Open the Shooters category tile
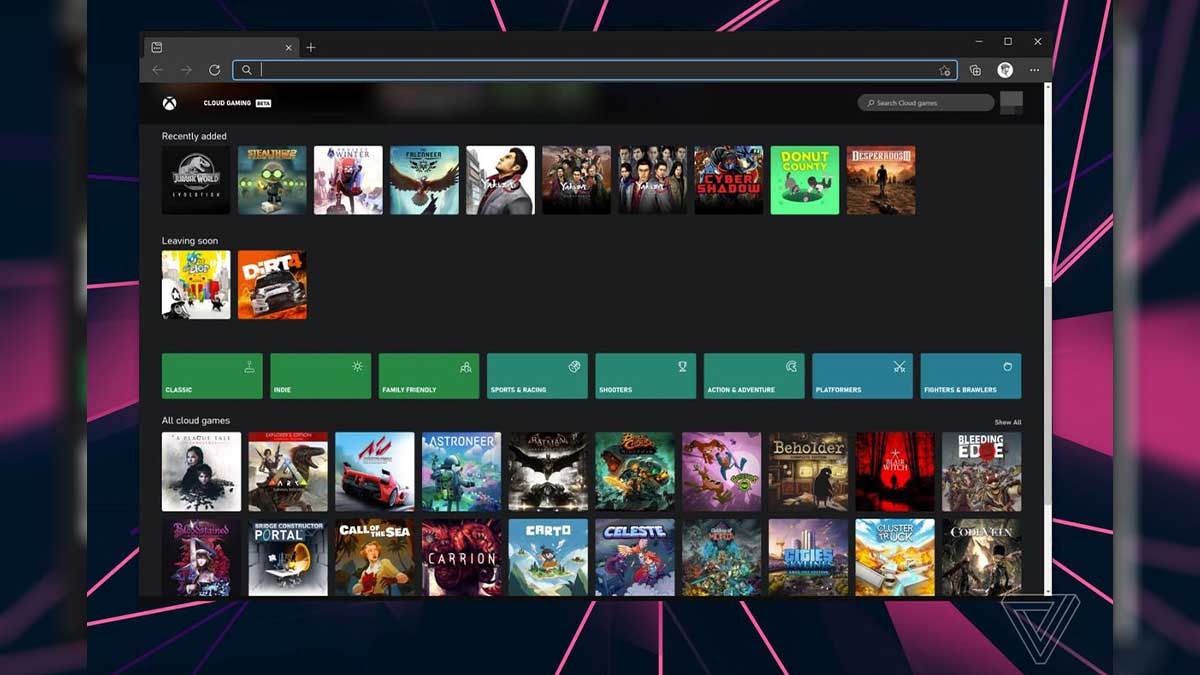The height and width of the screenshot is (675, 1200). coord(646,376)
